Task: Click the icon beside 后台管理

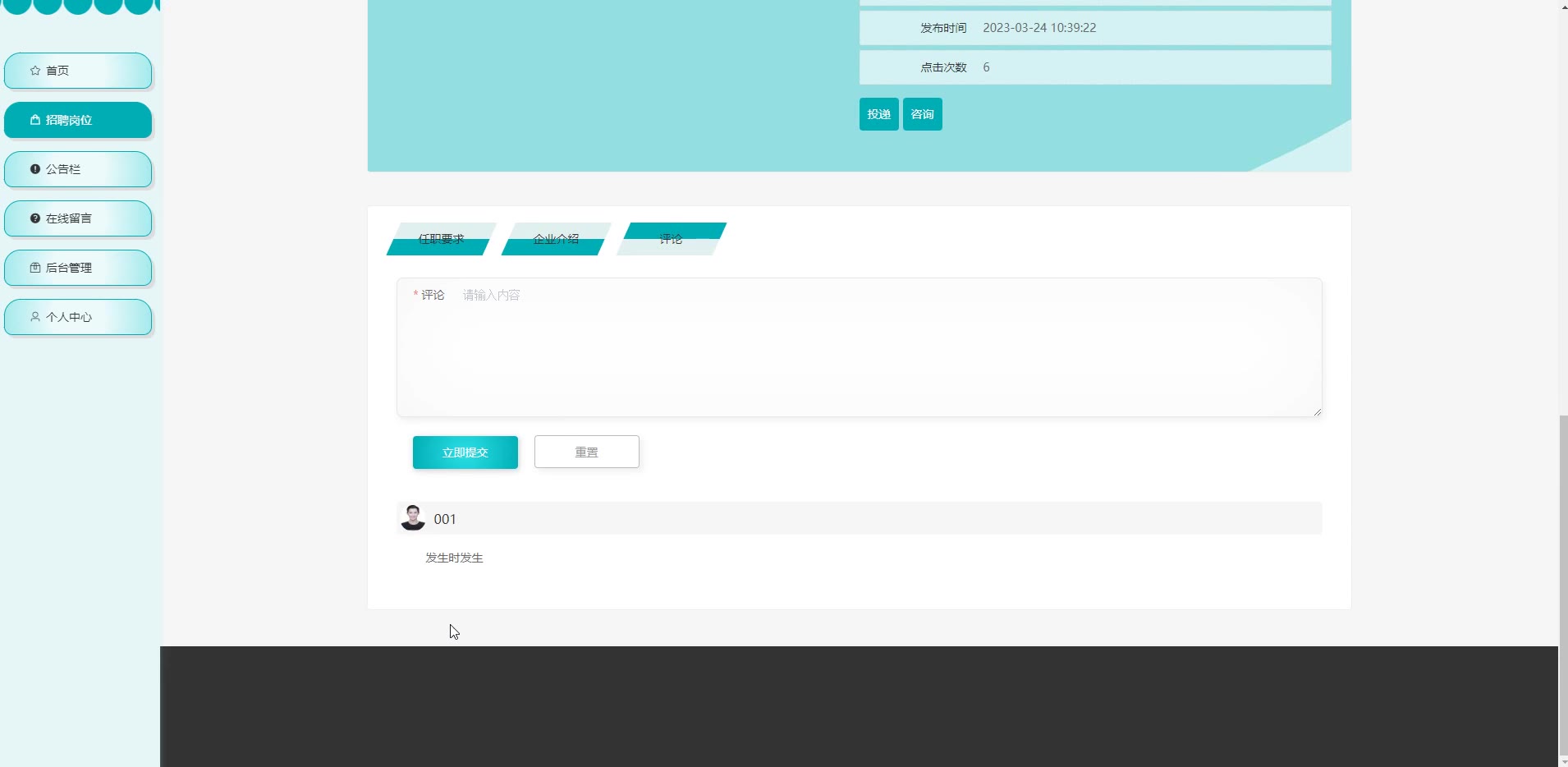Action: click(35, 268)
